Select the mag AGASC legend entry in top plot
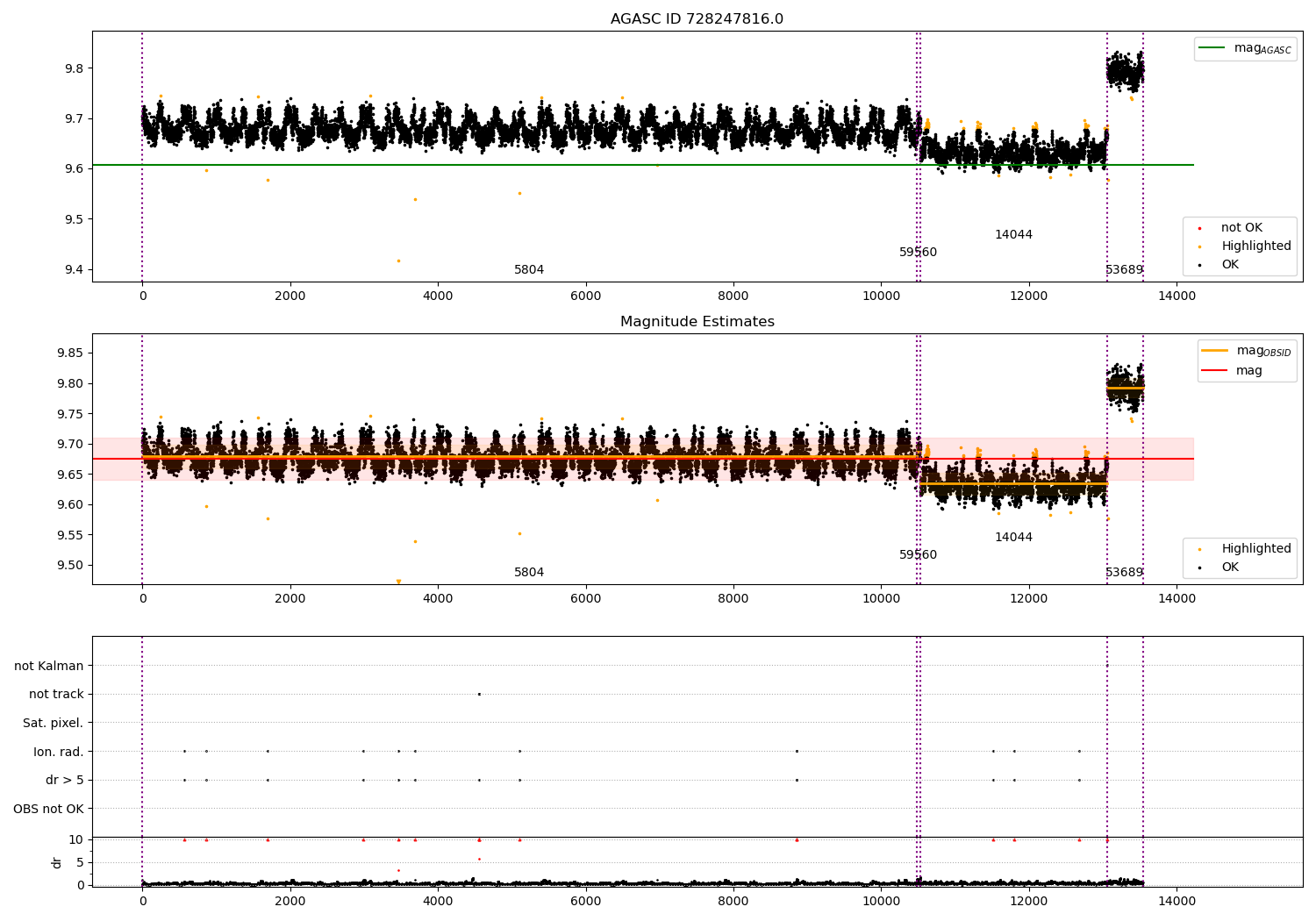The image size is (1316, 921). click(1245, 48)
